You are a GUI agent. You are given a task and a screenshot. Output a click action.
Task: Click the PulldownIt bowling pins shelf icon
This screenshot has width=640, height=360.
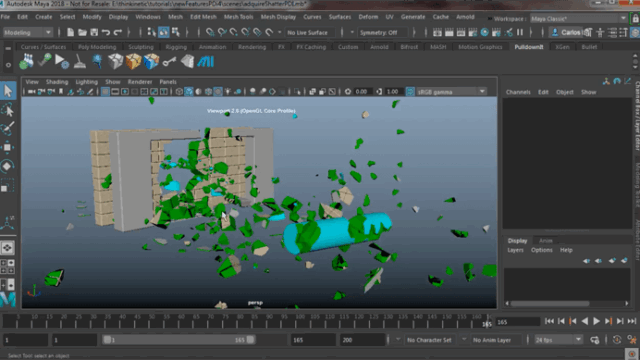point(27,62)
